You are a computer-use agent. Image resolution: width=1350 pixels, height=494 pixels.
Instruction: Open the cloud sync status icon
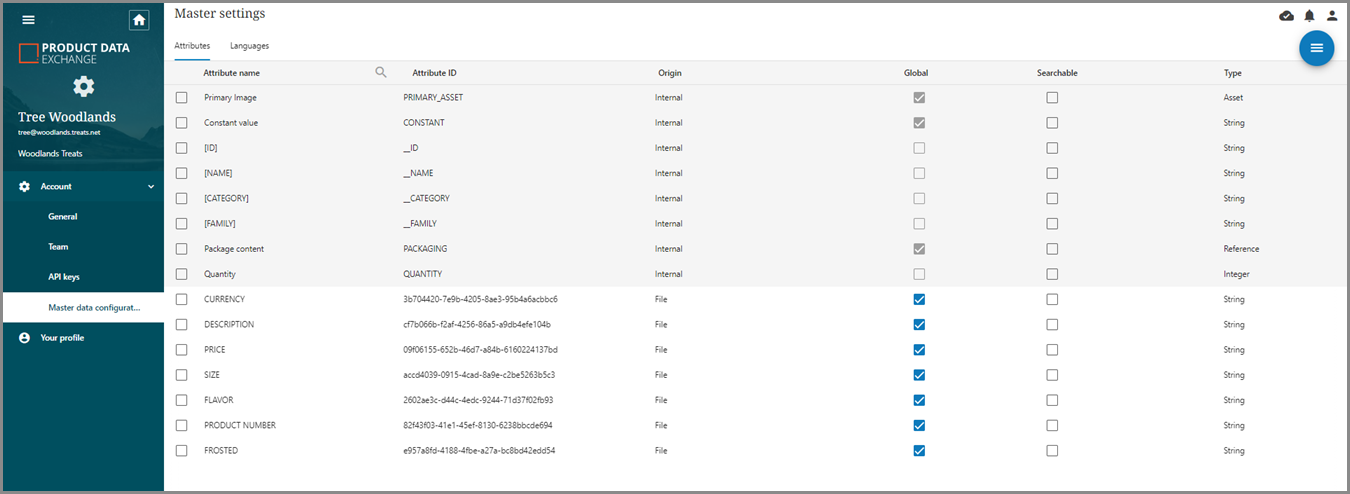1286,16
